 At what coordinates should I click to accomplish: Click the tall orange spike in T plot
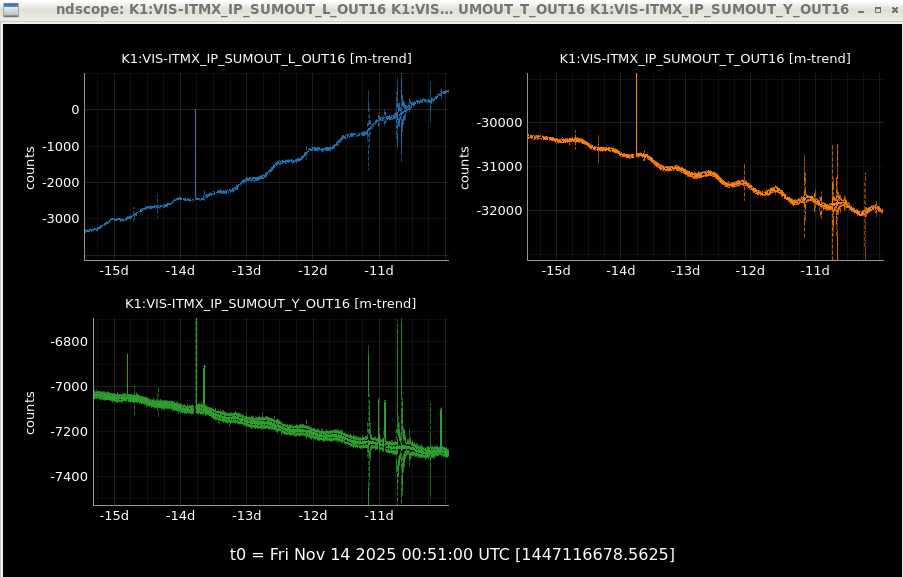[x=636, y=110]
